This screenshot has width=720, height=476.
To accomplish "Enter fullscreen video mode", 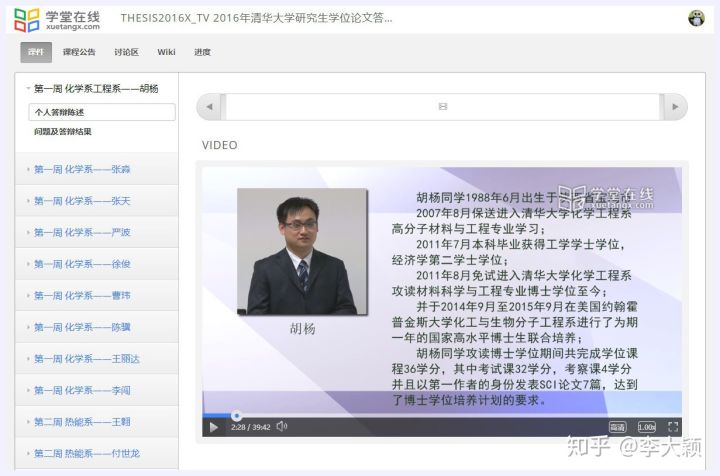I will (x=673, y=427).
